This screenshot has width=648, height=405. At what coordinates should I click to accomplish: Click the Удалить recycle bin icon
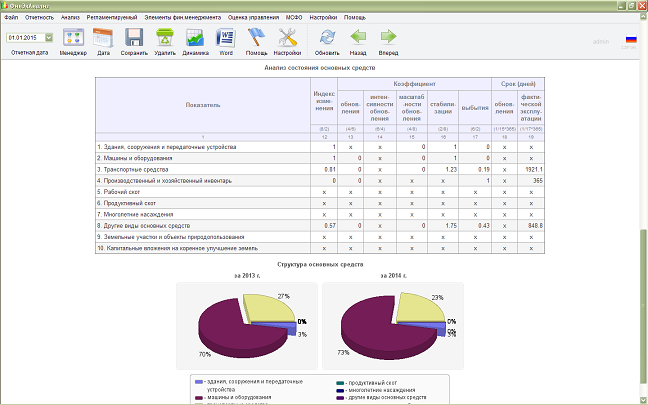pyautogui.click(x=165, y=38)
